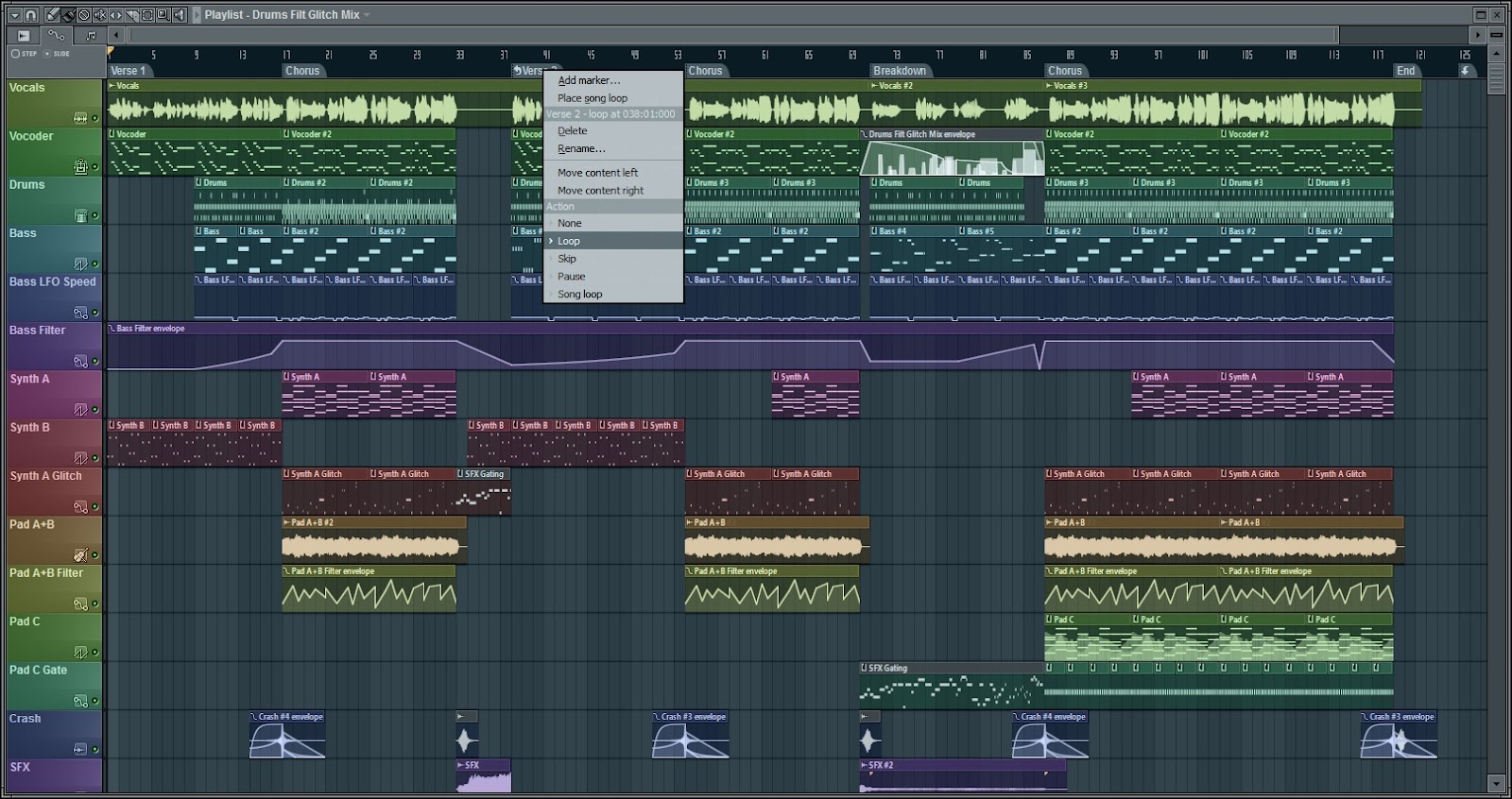Click the Drums track drum icon

point(80,215)
